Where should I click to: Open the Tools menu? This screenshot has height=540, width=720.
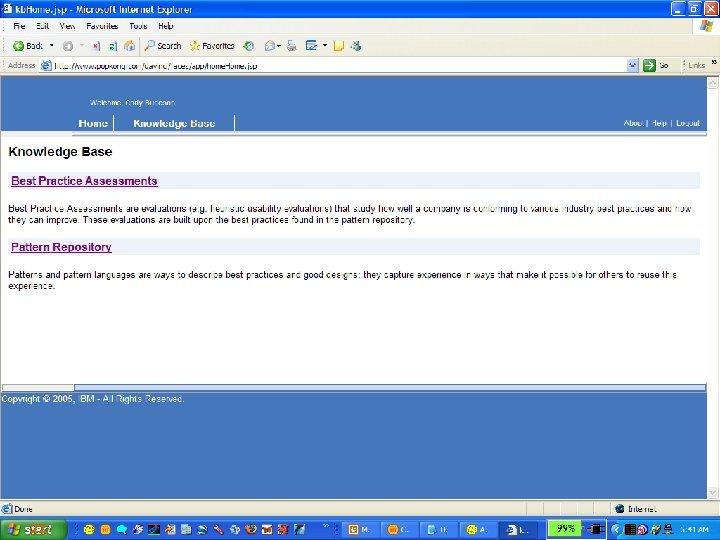pos(138,26)
